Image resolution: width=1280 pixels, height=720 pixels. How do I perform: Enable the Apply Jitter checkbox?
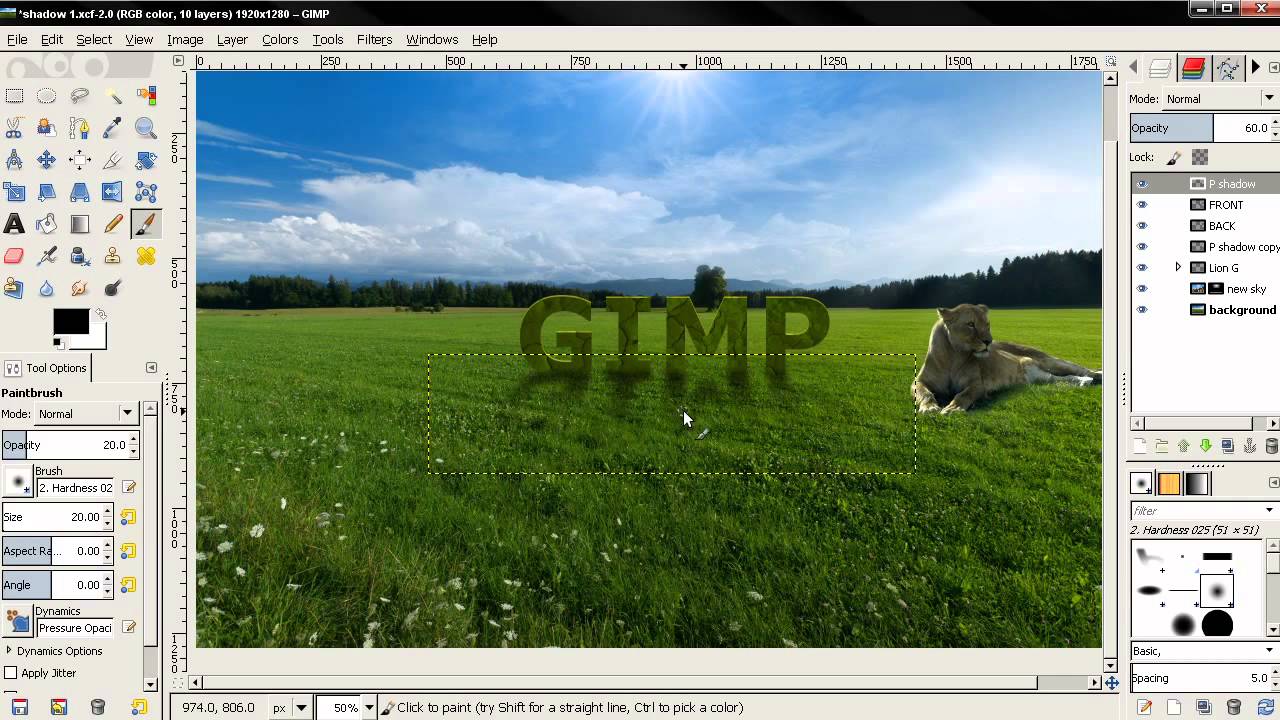[x=11, y=673]
